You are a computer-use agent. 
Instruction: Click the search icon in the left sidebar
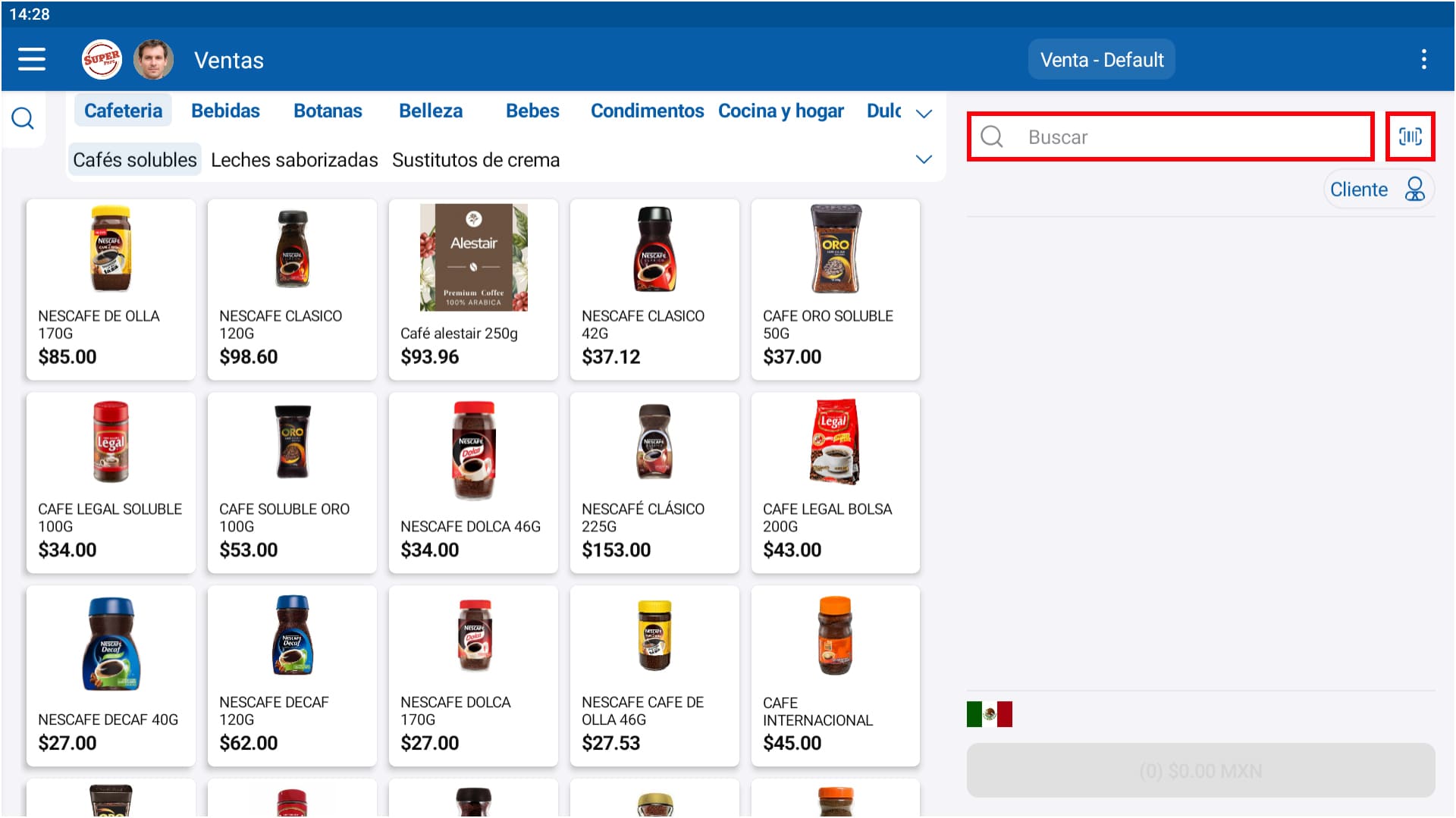pos(23,118)
